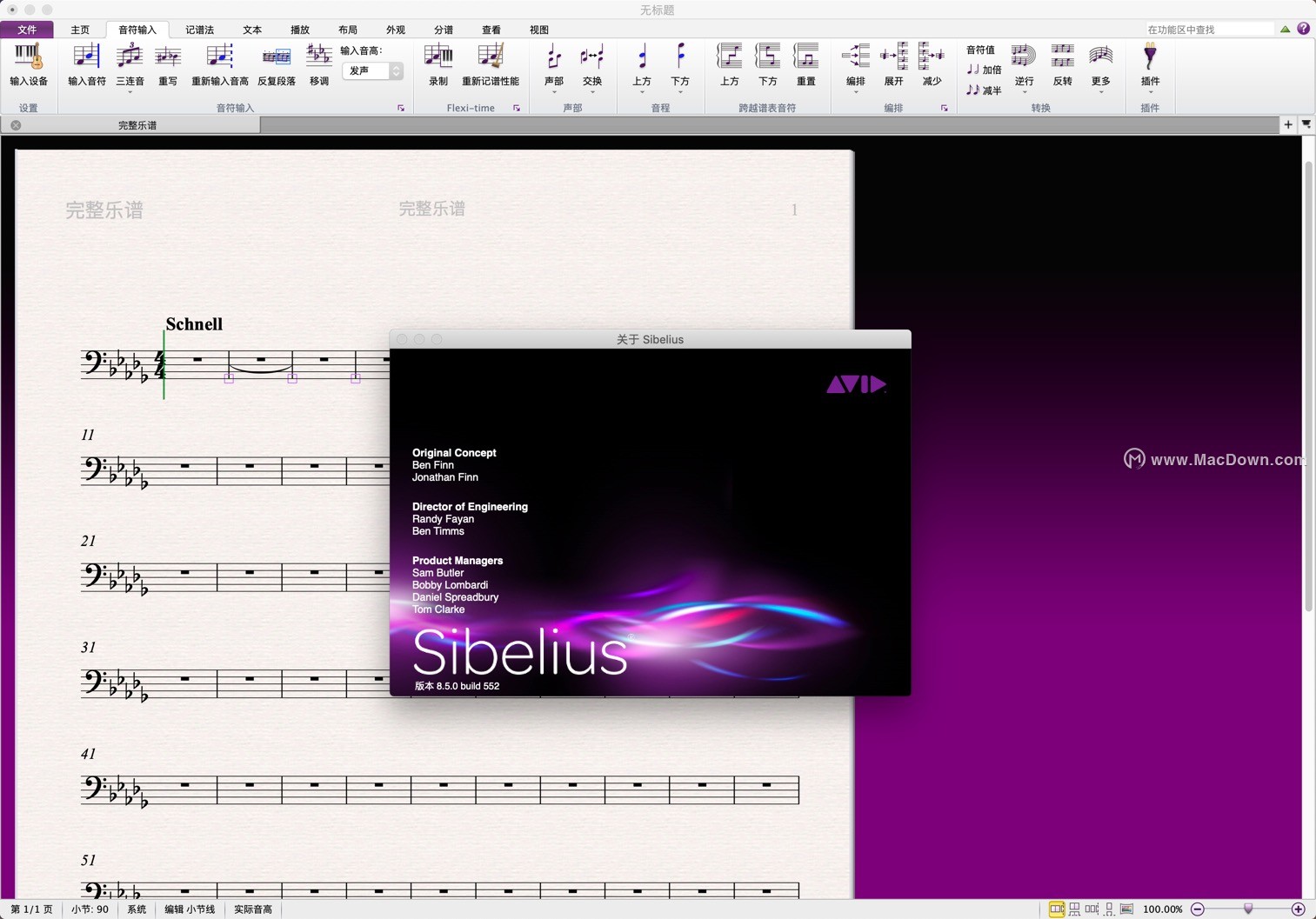Collapse the ribbon with the green arrow
1316x919 pixels.
click(x=1285, y=30)
